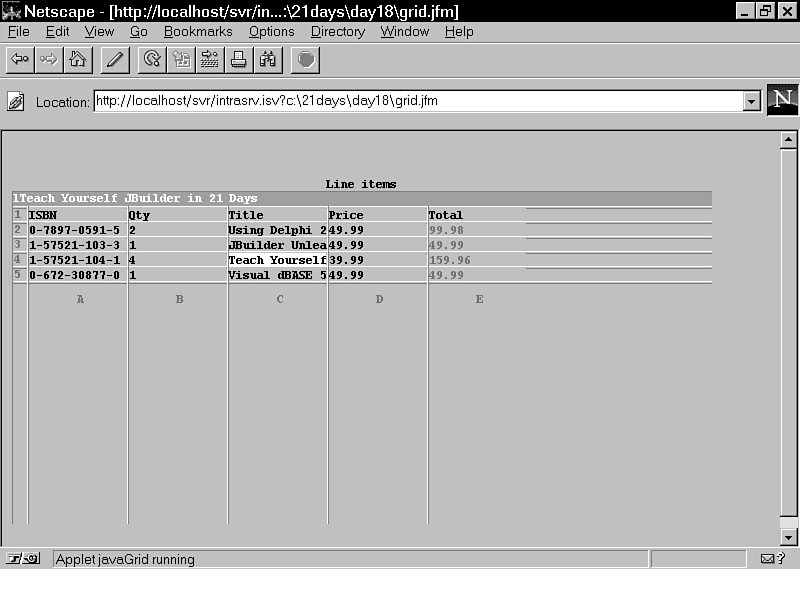Open the Options menu

coord(271,32)
